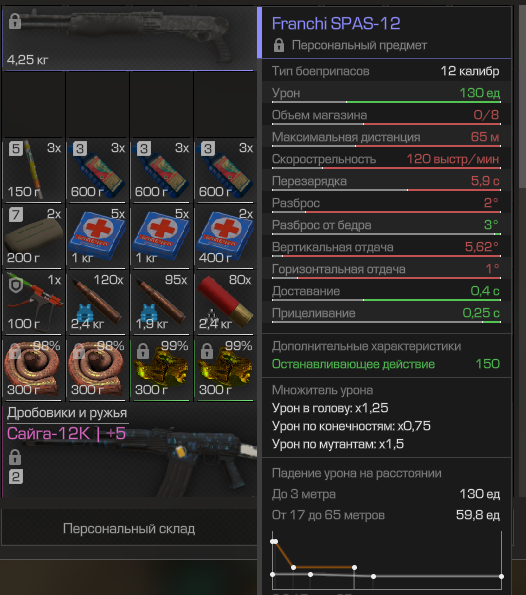Select the 80x red shotgun shells
This screenshot has height=595, width=526.
point(225,302)
